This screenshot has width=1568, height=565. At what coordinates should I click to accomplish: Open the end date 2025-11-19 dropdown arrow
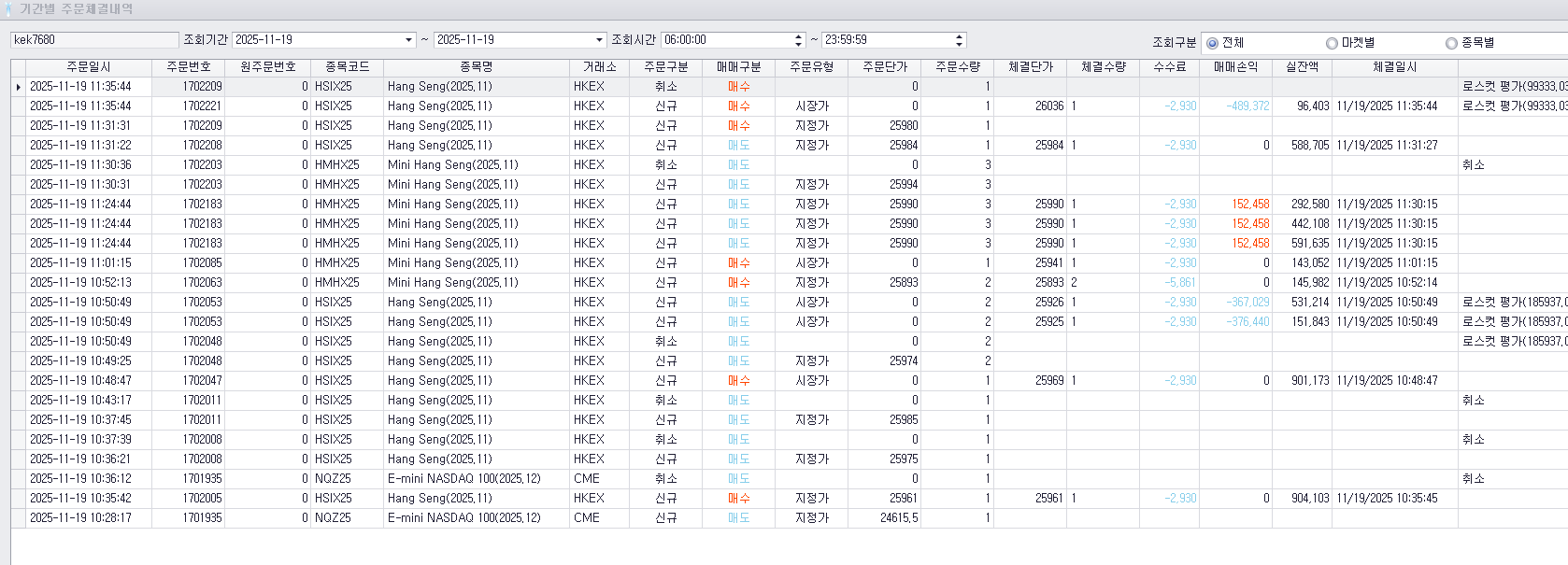pos(599,40)
